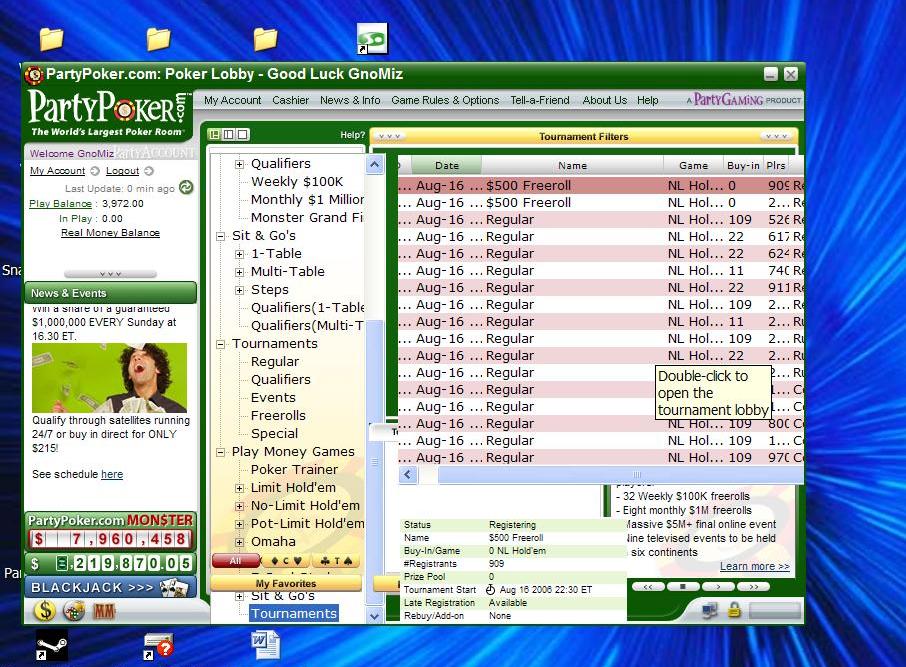Expand the Multi-Table tree node

239,272
